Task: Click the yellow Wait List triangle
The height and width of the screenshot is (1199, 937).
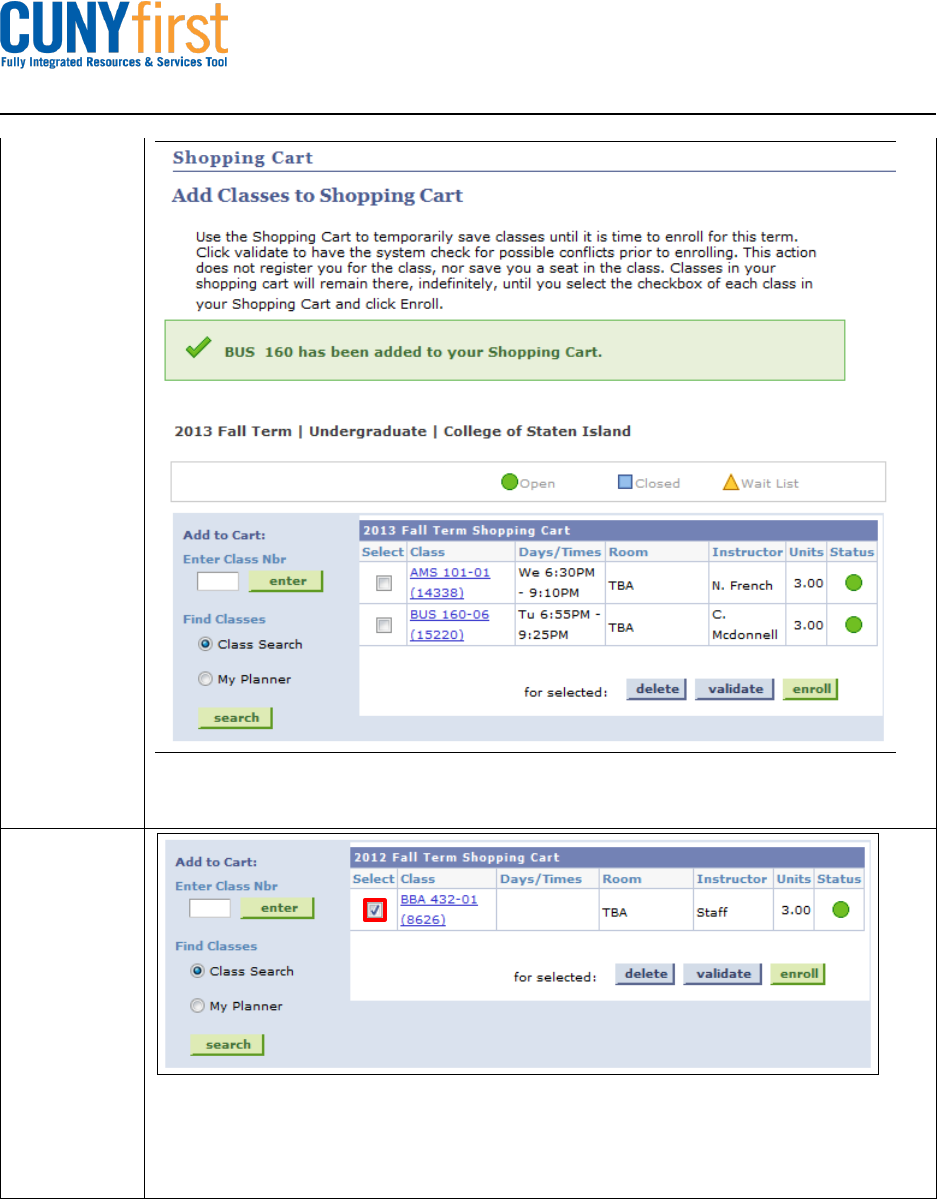Action: click(x=730, y=483)
